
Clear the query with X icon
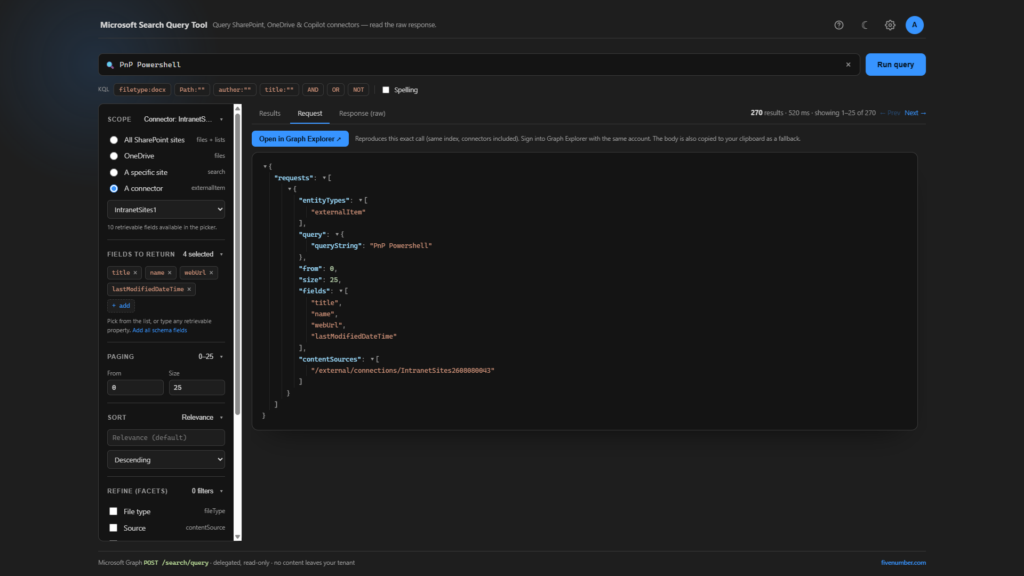point(848,65)
